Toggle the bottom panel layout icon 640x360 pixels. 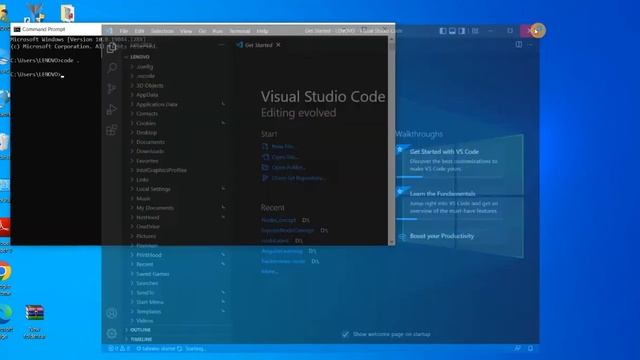[x=452, y=31]
